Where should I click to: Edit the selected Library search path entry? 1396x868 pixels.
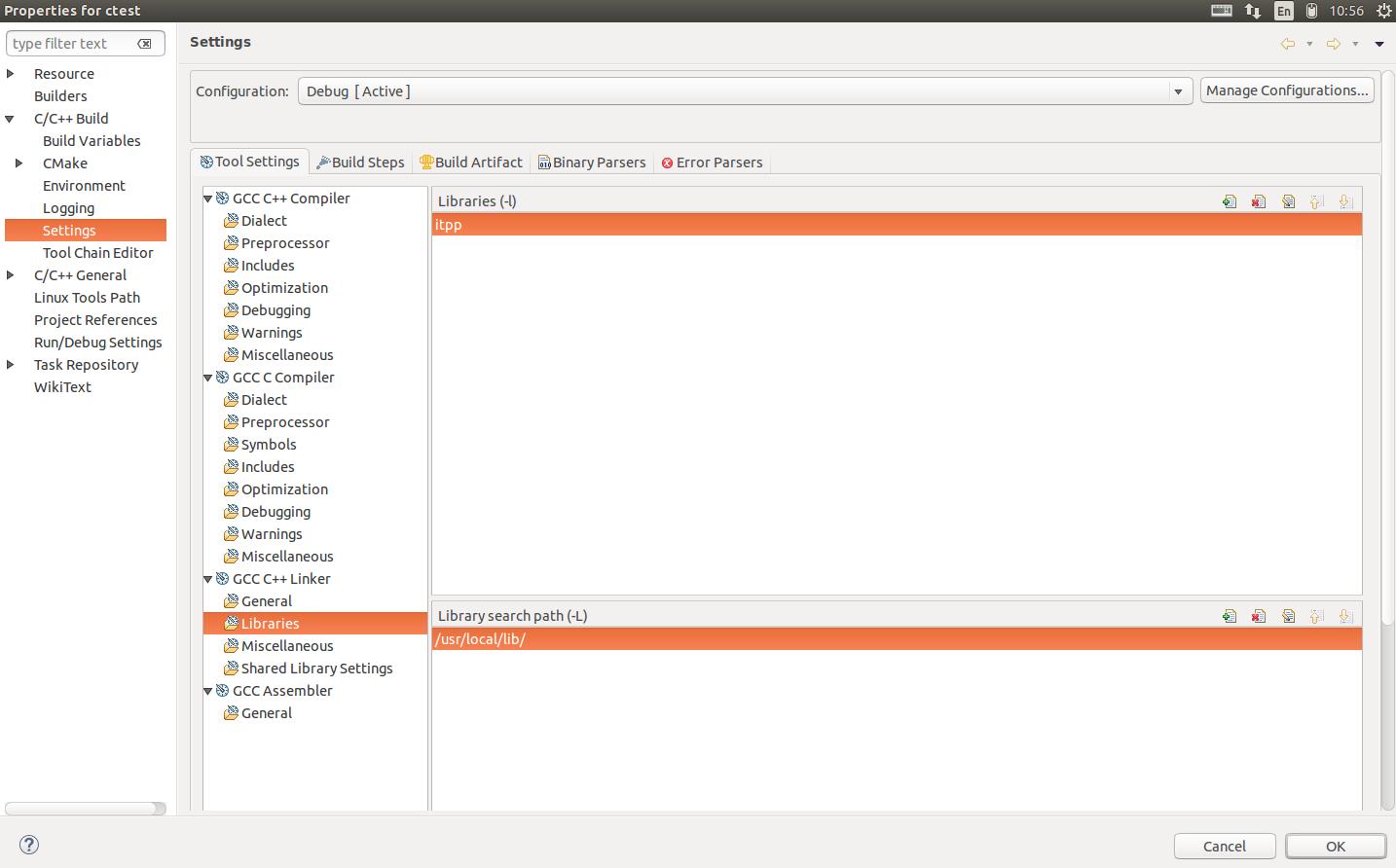tap(1288, 616)
